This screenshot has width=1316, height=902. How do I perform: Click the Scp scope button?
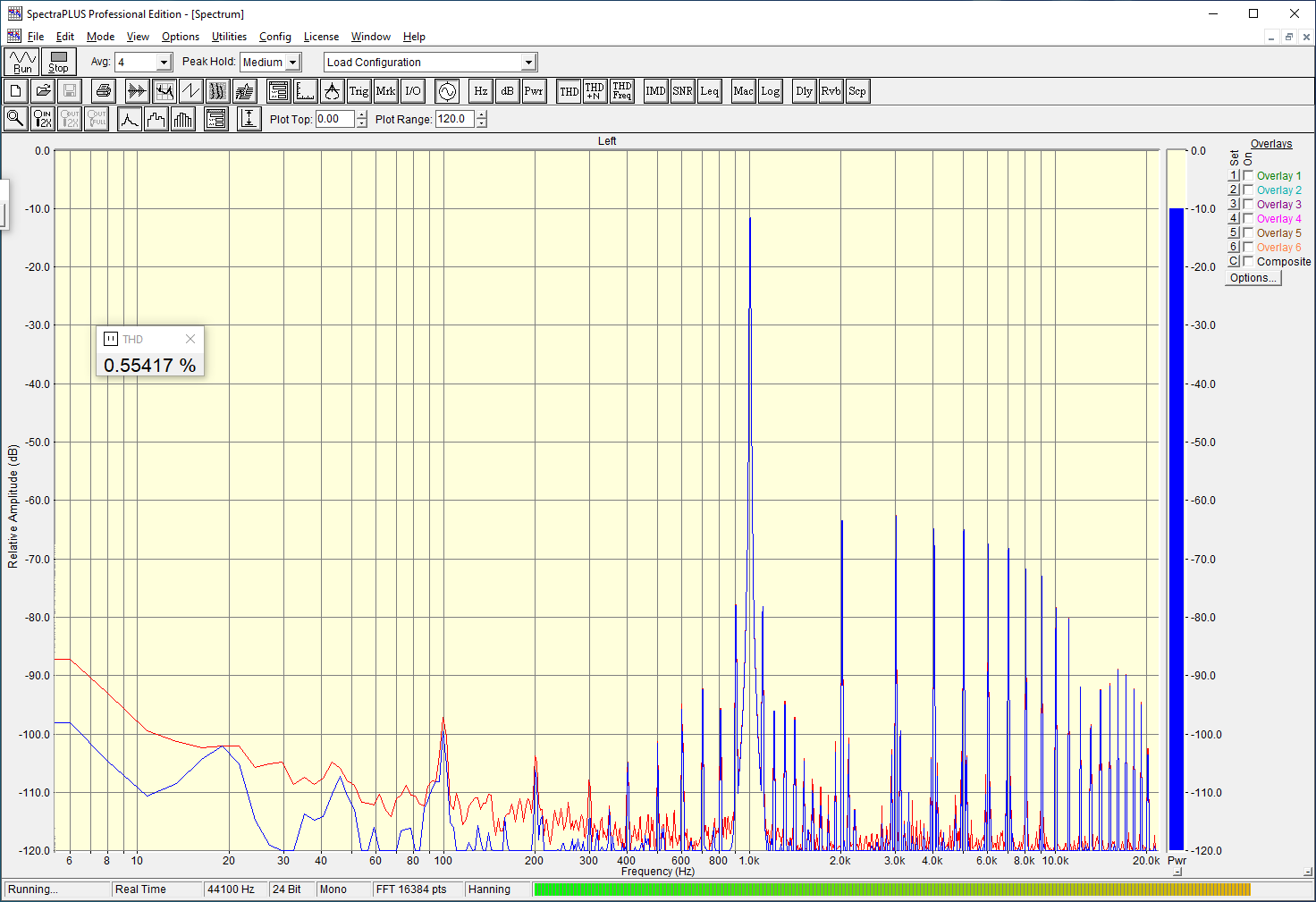[857, 91]
